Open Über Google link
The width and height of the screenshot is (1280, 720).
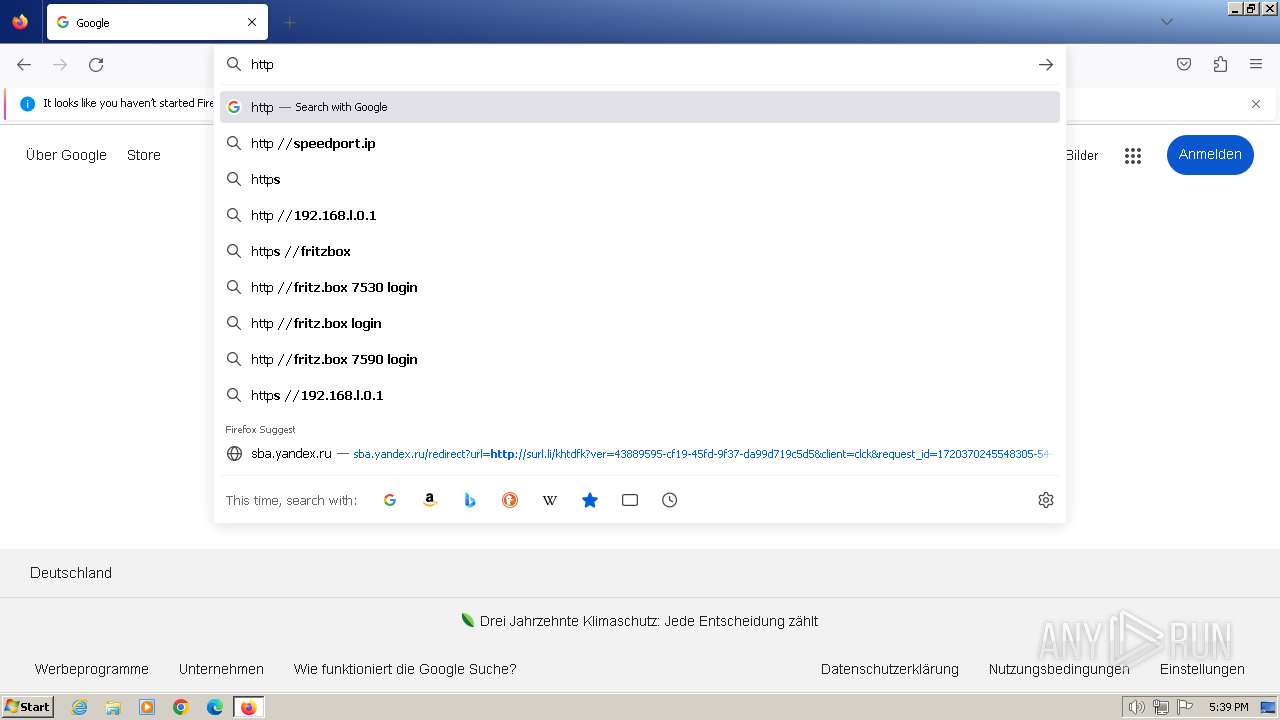pos(66,155)
